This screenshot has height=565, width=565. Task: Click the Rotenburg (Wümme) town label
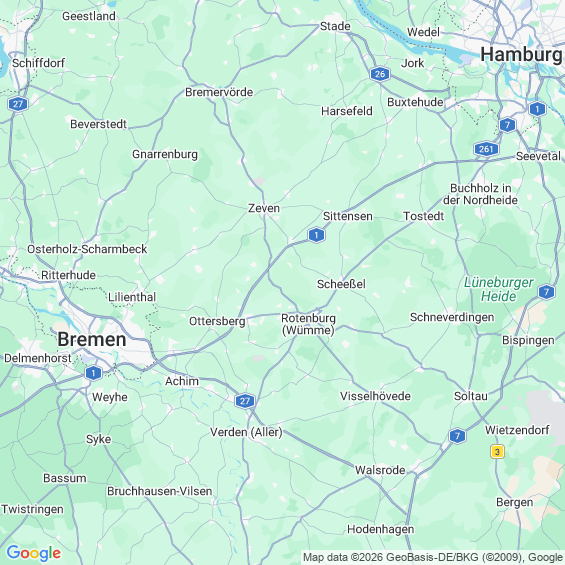point(308,324)
